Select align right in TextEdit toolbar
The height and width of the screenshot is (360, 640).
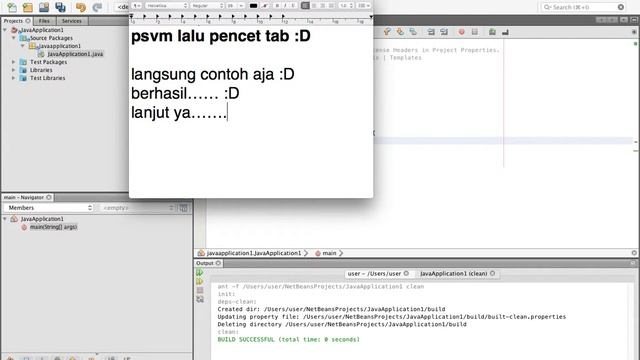323,6
